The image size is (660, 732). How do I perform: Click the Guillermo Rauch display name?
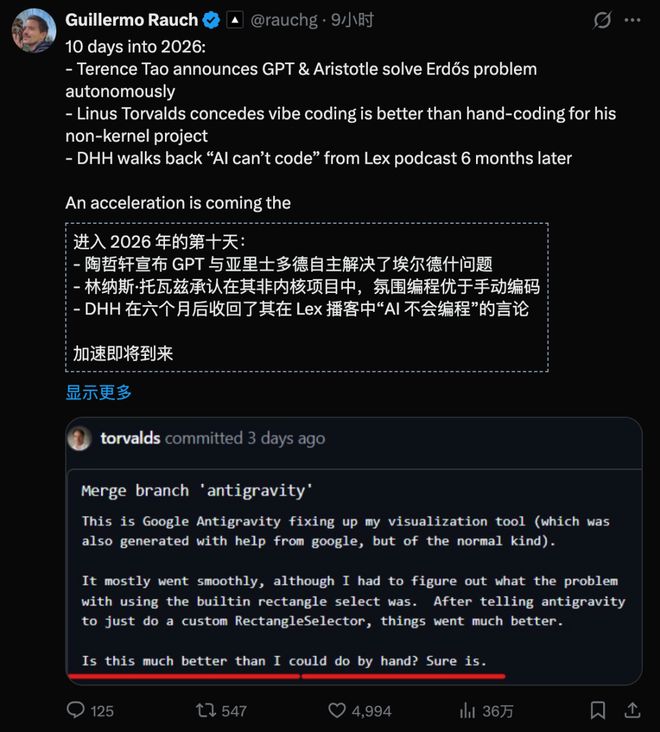pyautogui.click(x=129, y=19)
